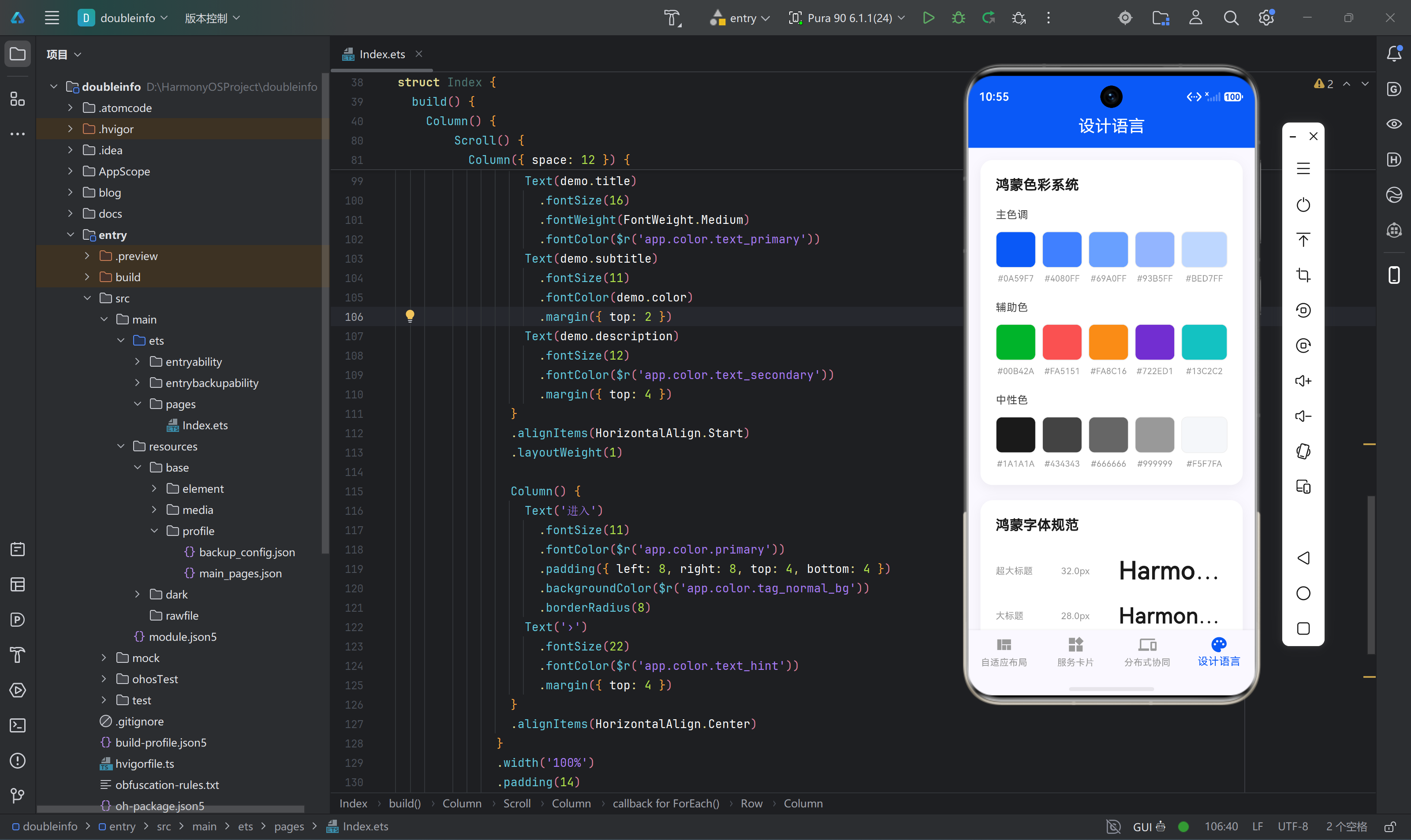The image size is (1411, 840).
Task: Open the main hamburger menu
Action: coord(52,18)
